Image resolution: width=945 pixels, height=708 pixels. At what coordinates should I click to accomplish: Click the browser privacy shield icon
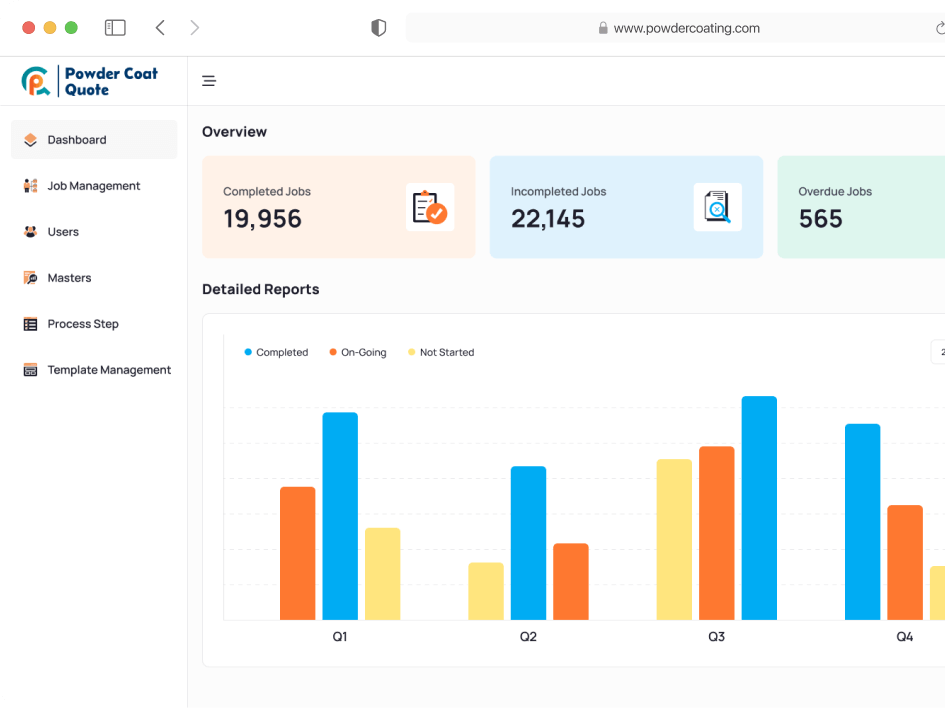point(378,28)
